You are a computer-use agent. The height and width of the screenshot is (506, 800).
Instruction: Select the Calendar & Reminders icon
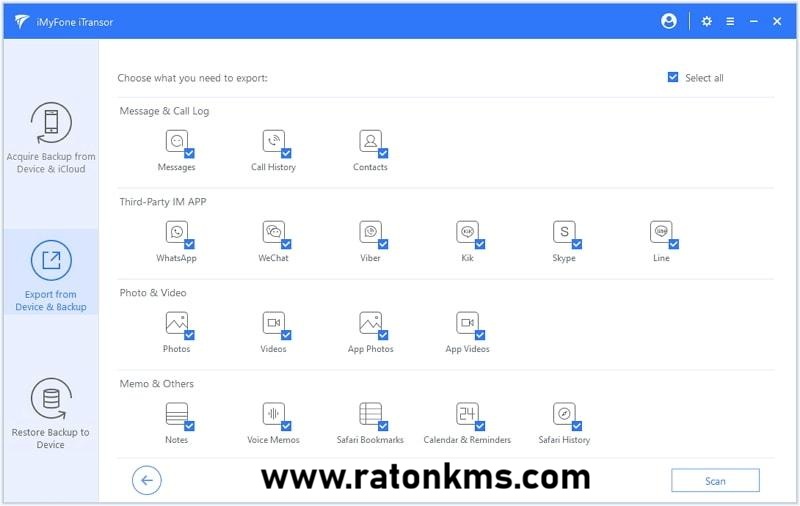[x=467, y=414]
